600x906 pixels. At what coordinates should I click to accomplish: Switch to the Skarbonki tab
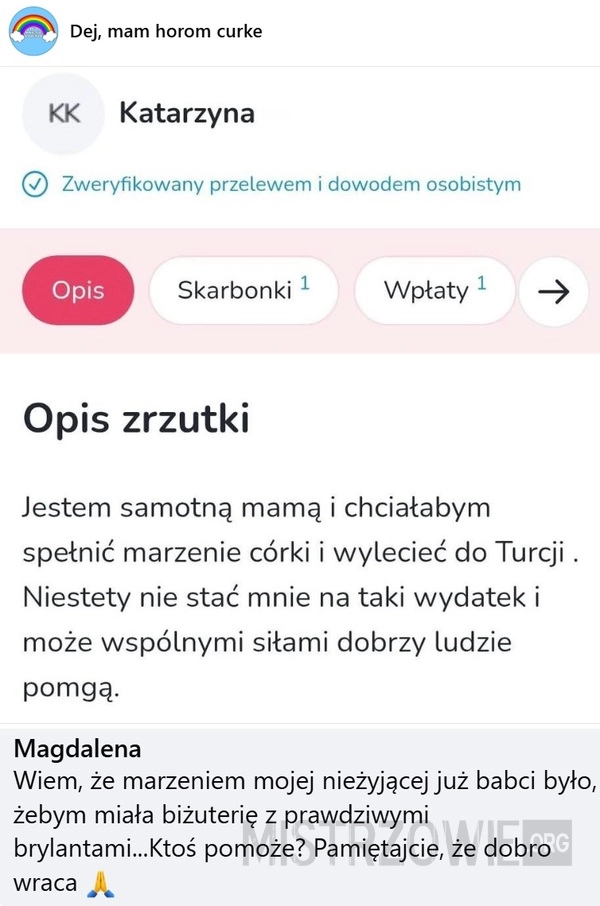click(x=243, y=290)
